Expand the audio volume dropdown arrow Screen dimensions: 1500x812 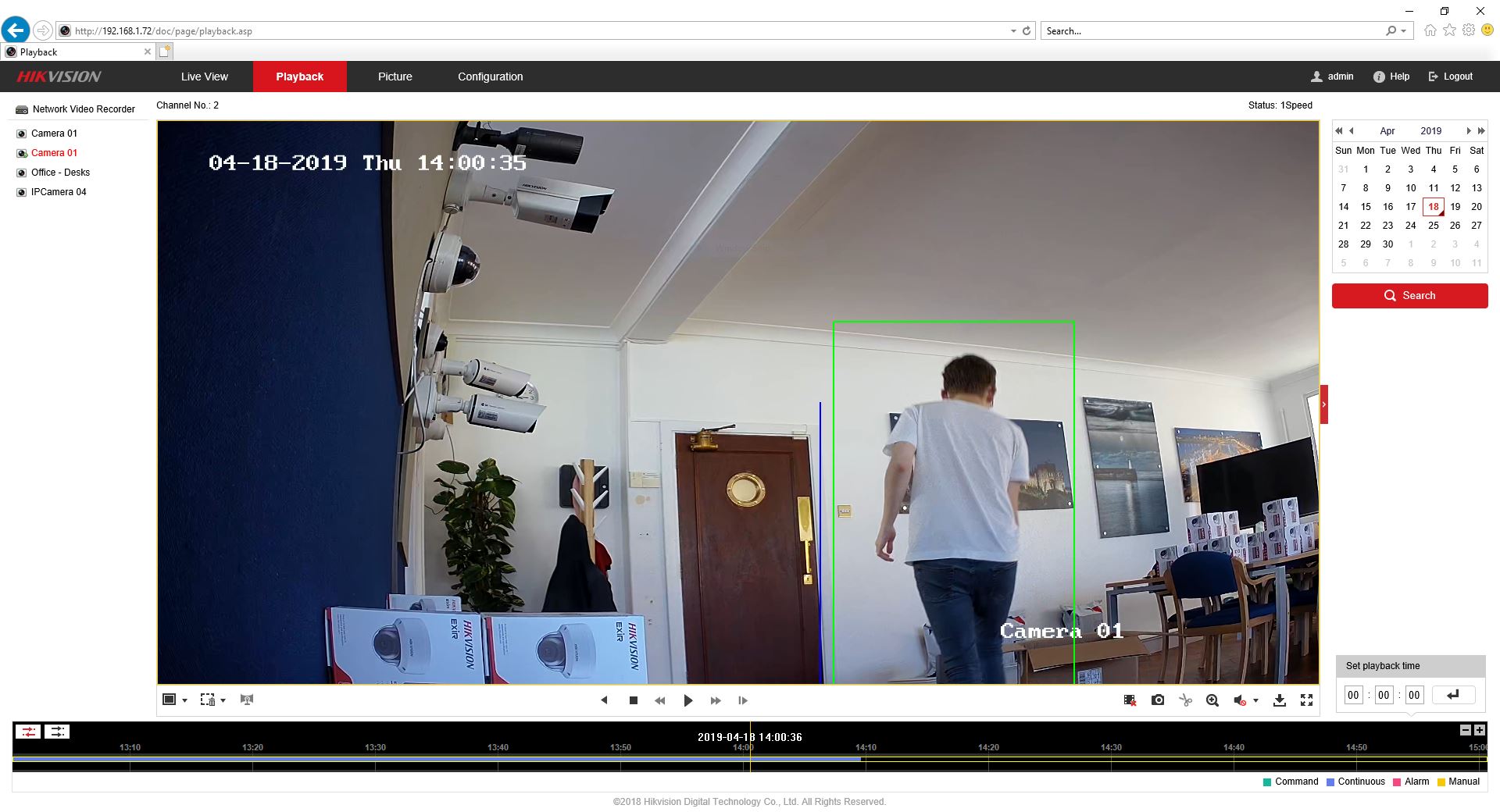click(x=1255, y=700)
